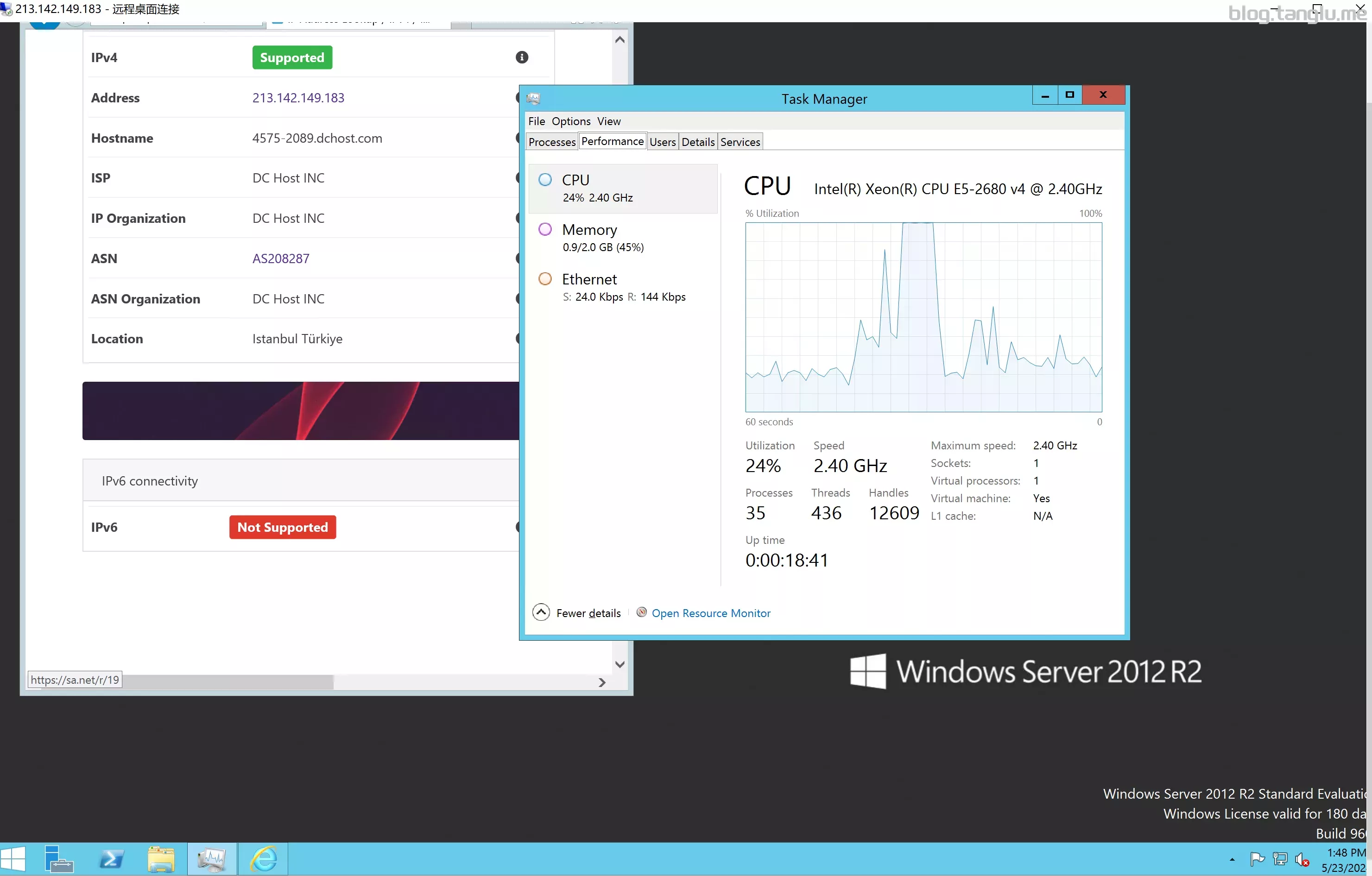Launch PowerShell from the taskbar
The height and width of the screenshot is (876, 1372).
(111, 859)
